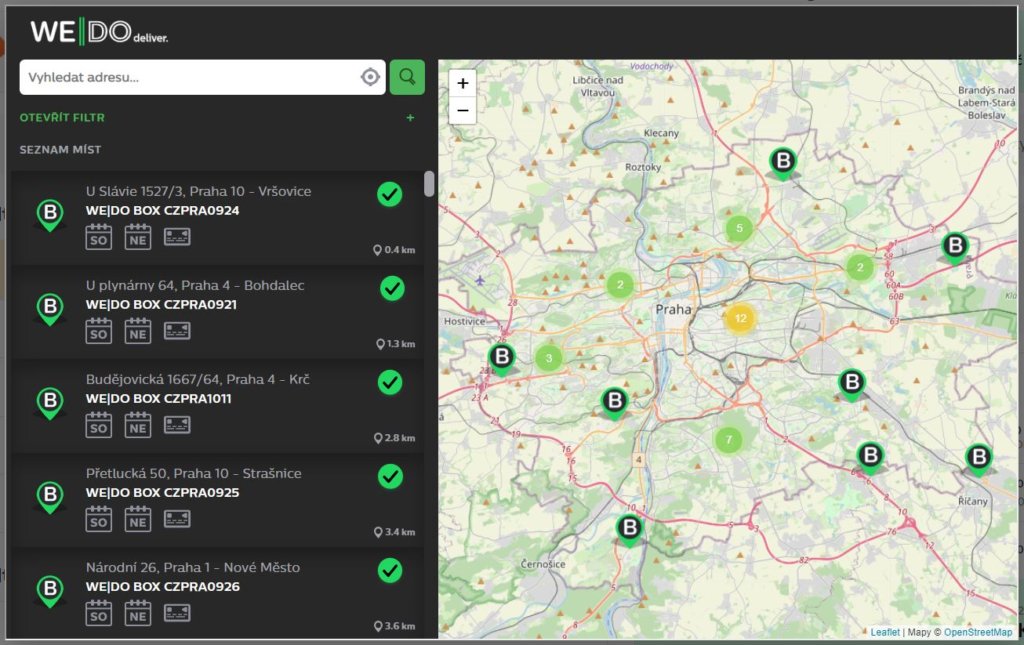Screen dimensions: 1024x645
Task: Click the 3.4 km distance label
Action: pos(394,532)
